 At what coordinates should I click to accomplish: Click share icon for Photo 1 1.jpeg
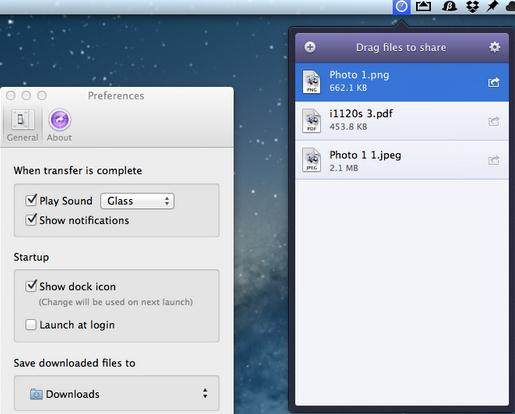(494, 160)
